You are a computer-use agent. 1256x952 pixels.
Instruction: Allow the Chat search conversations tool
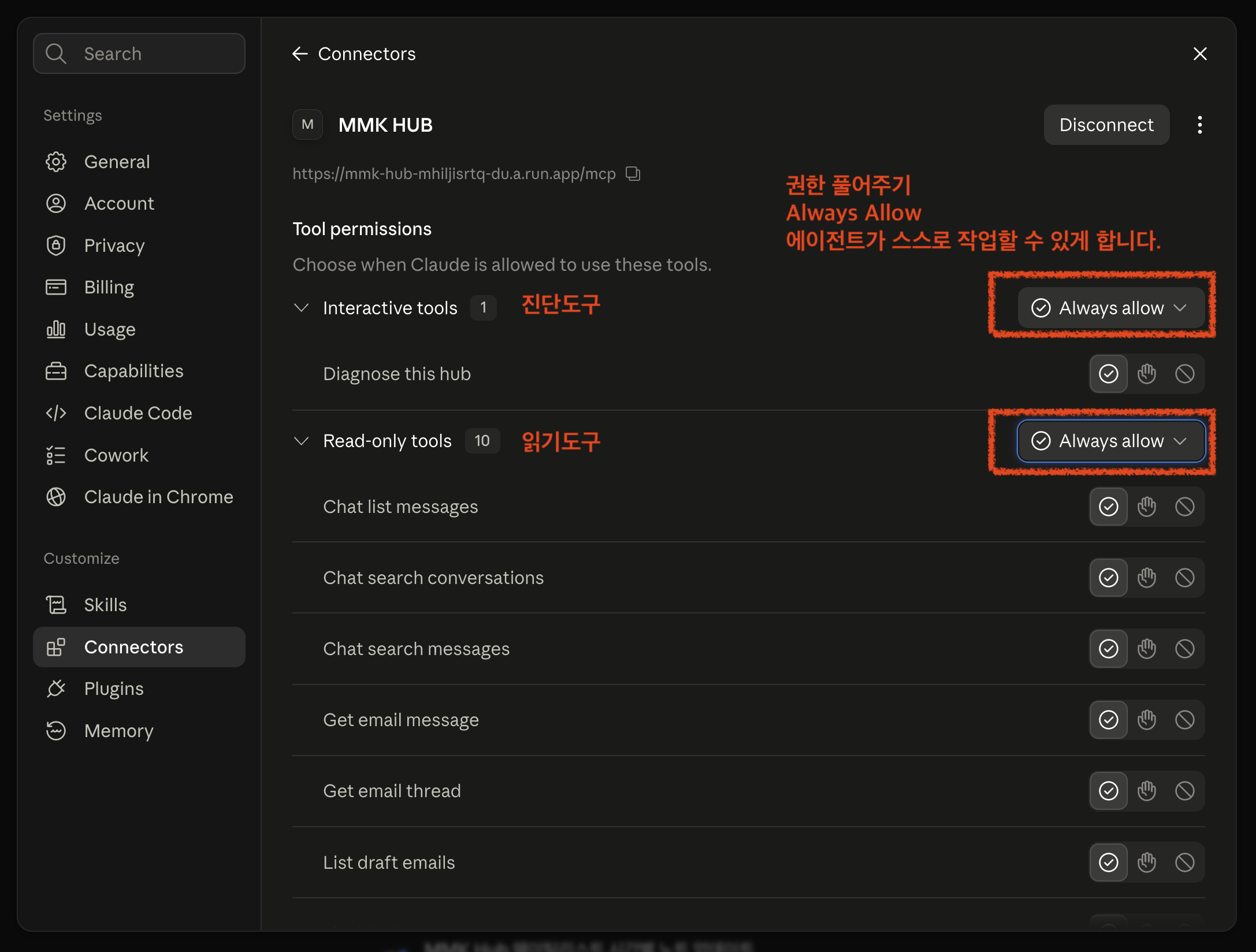point(1108,578)
